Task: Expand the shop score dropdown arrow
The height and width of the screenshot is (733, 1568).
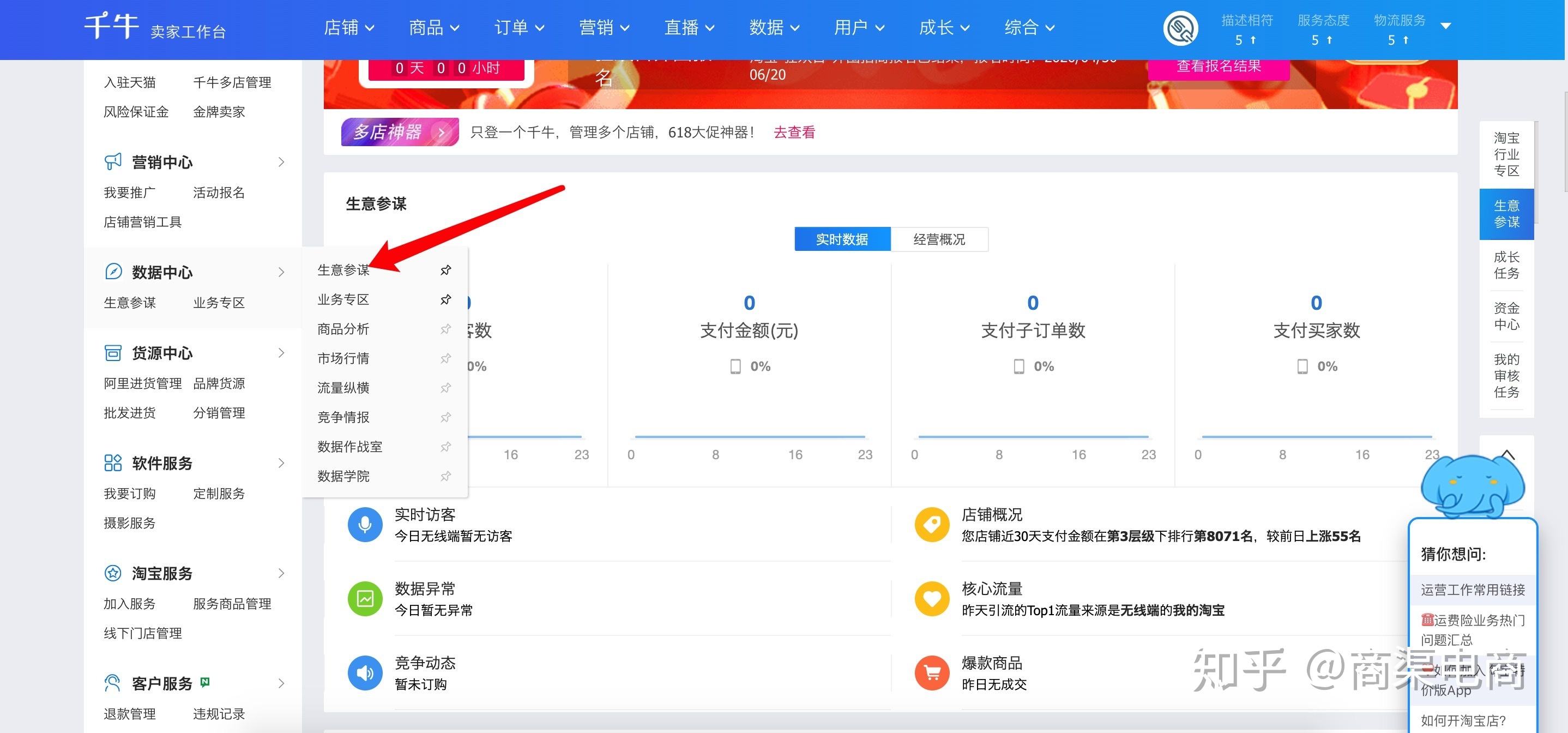Action: [1446, 26]
